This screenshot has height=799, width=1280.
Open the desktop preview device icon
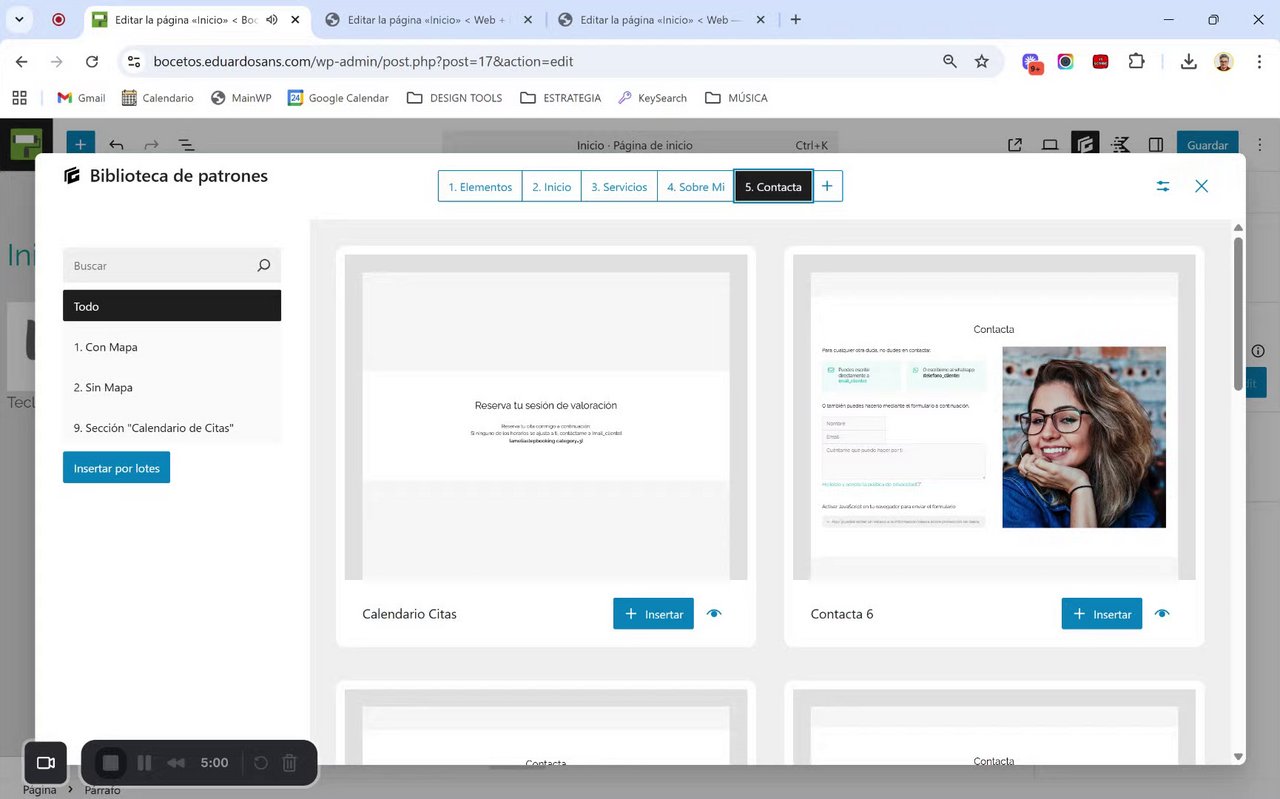click(x=1050, y=145)
